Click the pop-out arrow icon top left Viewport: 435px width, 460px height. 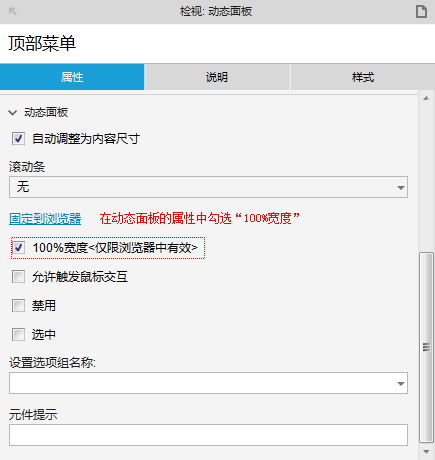[13, 12]
